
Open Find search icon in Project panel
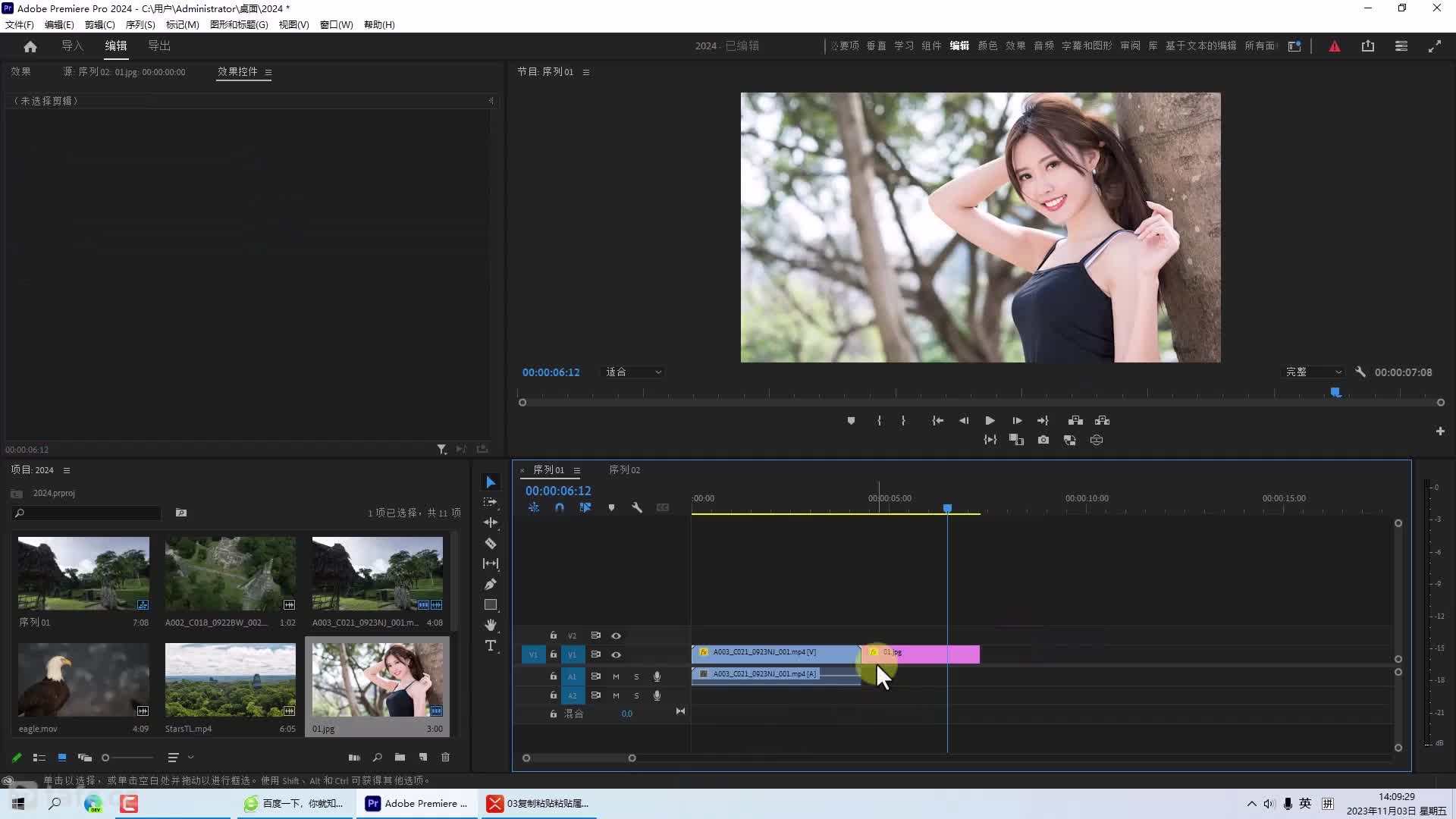tap(377, 757)
